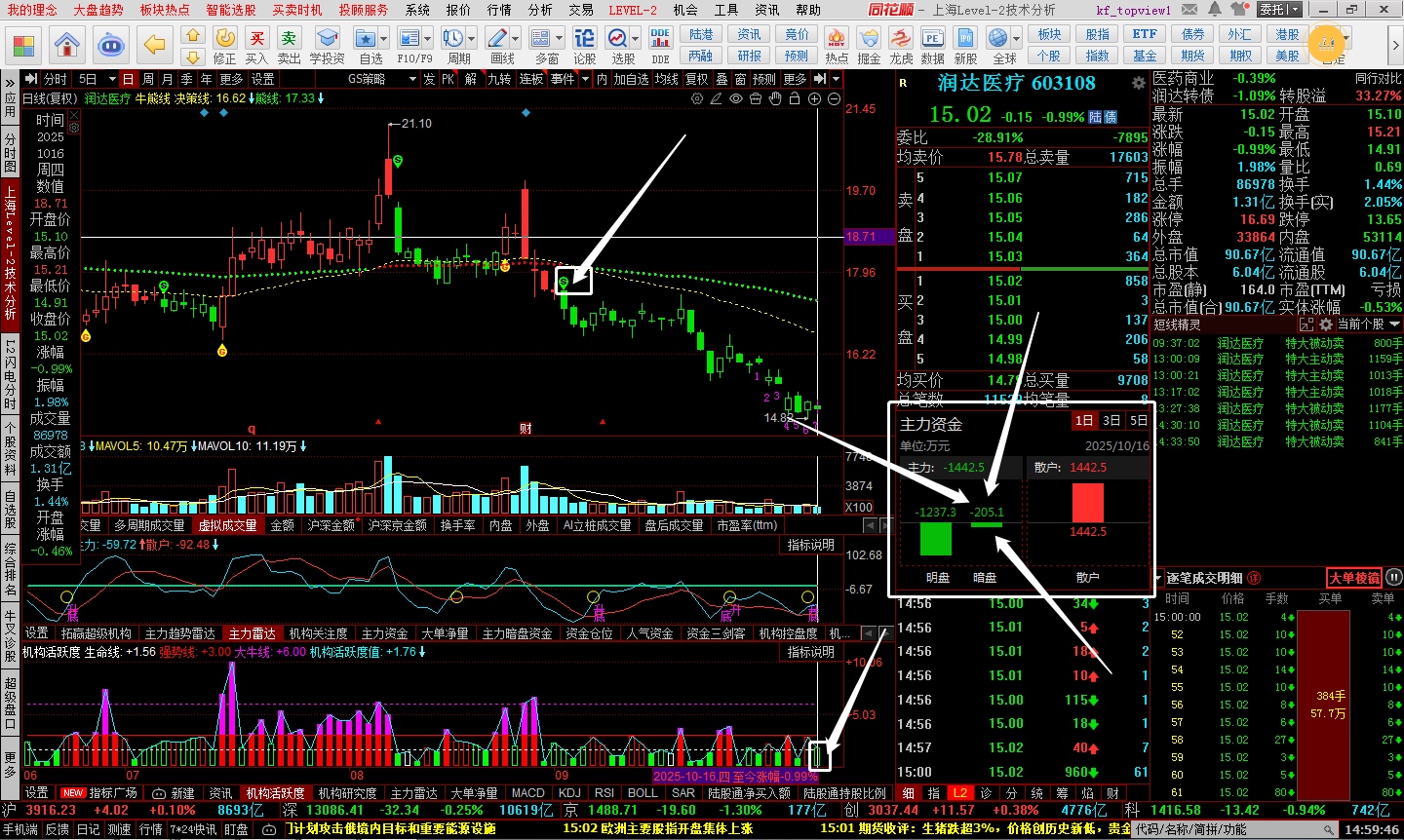Open 指标说明 for 机构活跃度 indicator
This screenshot has height=840, width=1404.
pos(811,652)
